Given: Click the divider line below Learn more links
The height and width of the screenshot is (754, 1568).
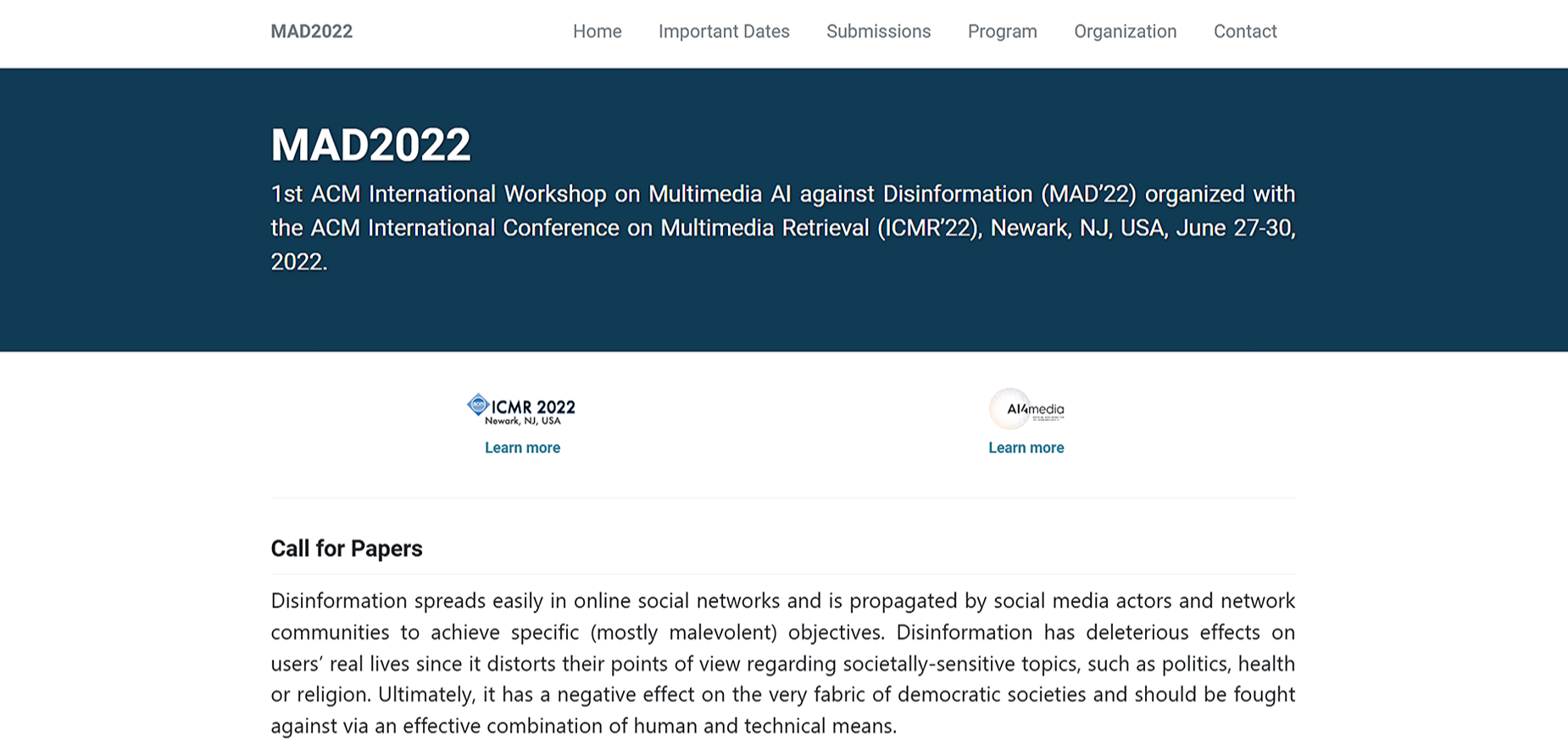Looking at the screenshot, I should [782, 498].
